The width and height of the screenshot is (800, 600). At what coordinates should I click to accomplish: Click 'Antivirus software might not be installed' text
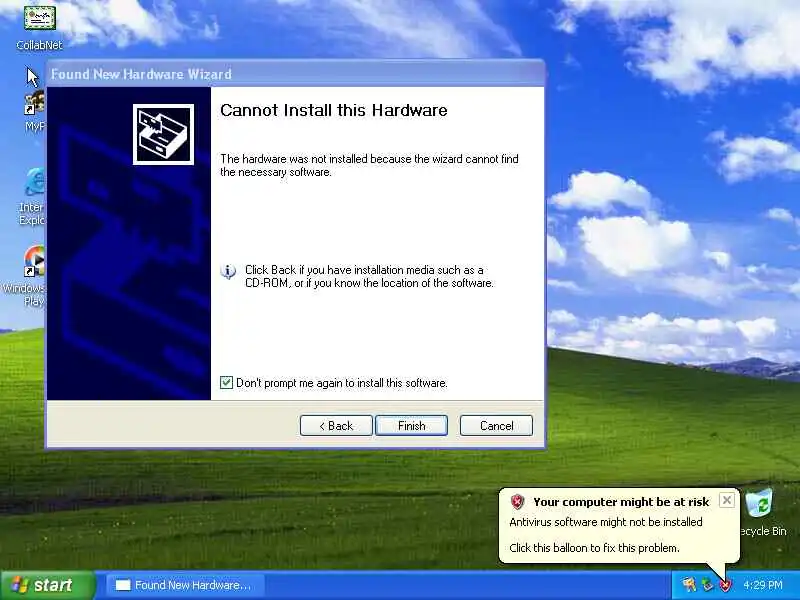point(606,522)
